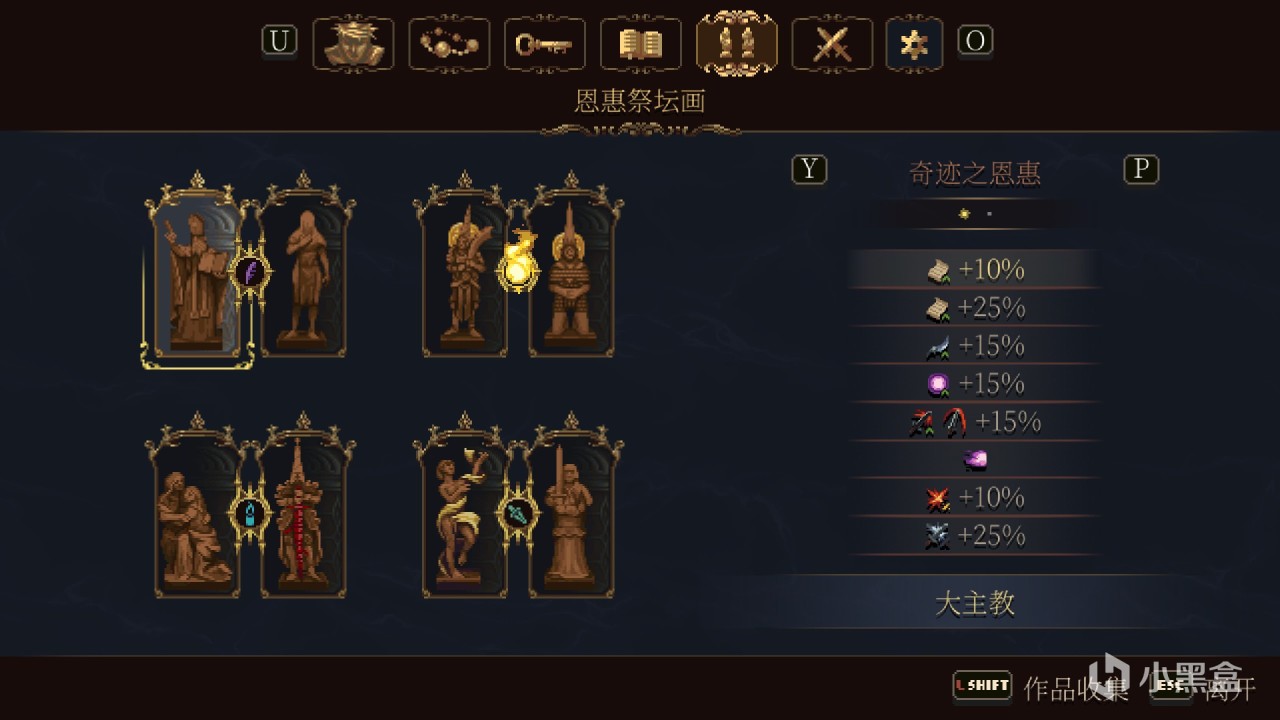Viewport: 1280px width, 720px height.
Task: Click the SHIFT 作品收集 button
Action: pyautogui.click(x=1041, y=686)
